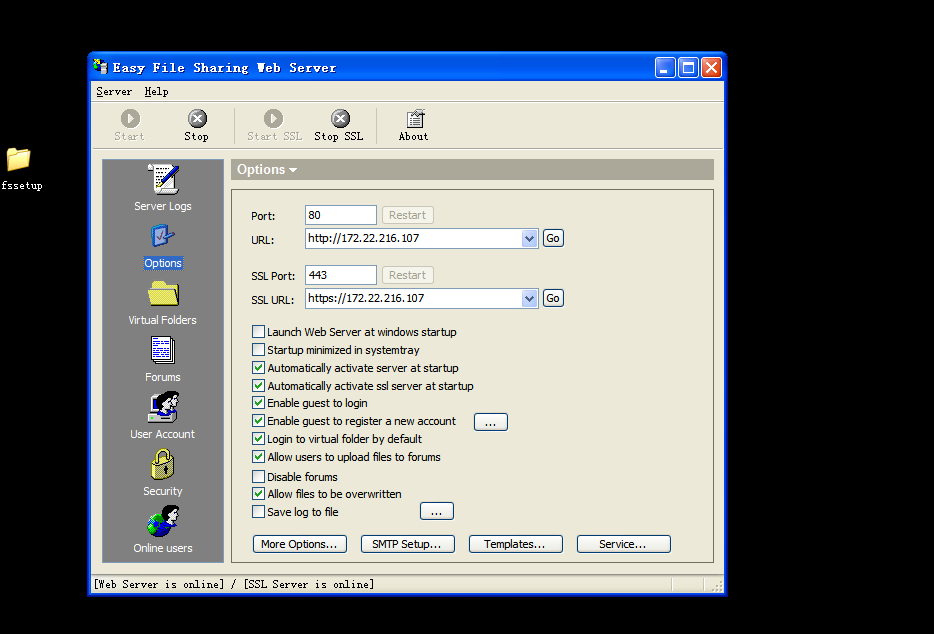Click ellipsis button for Save log file
The image size is (934, 634).
[437, 511]
